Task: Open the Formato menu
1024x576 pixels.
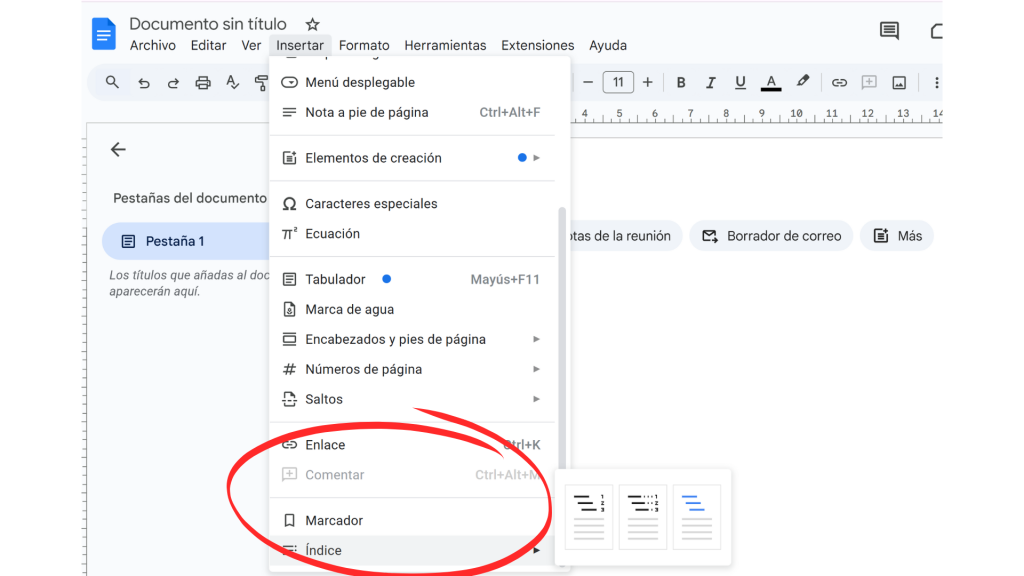Action: (x=364, y=45)
